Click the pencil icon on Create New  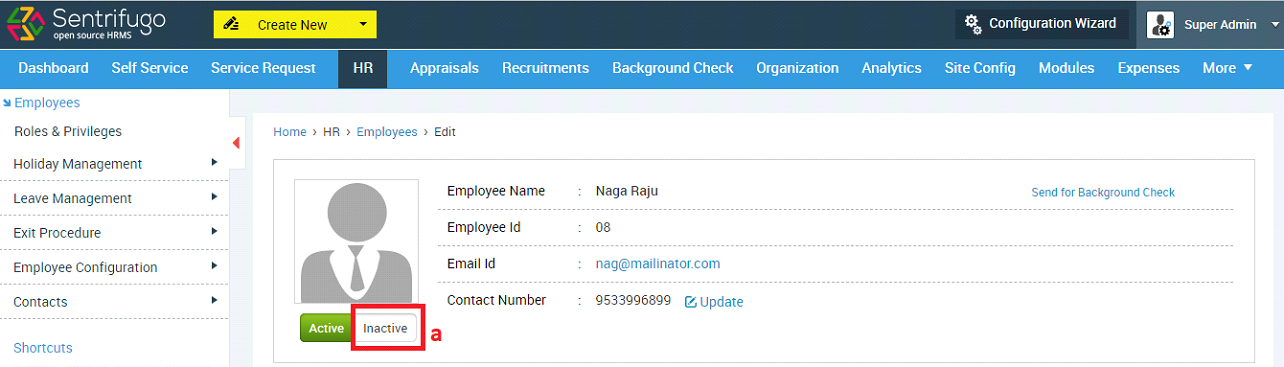click(232, 24)
